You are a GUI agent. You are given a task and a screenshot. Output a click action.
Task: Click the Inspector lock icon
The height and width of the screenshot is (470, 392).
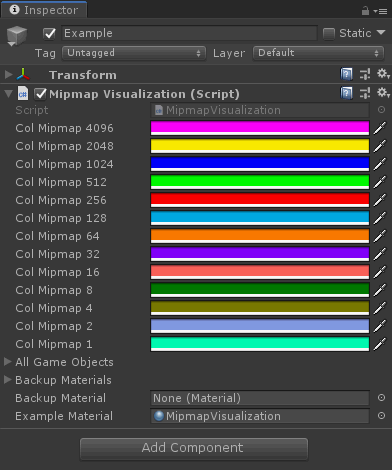(365, 11)
